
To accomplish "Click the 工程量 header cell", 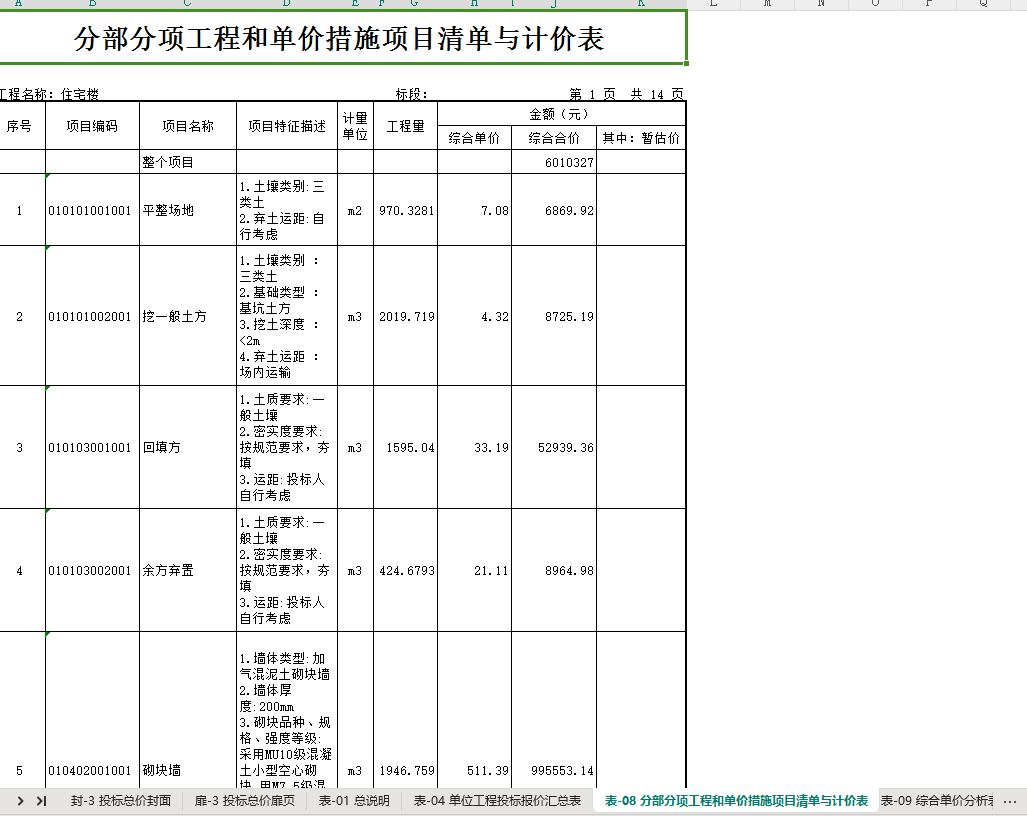I will coord(405,126).
